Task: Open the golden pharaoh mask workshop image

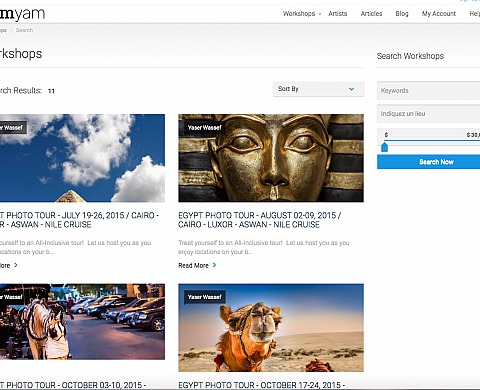Action: [271, 158]
